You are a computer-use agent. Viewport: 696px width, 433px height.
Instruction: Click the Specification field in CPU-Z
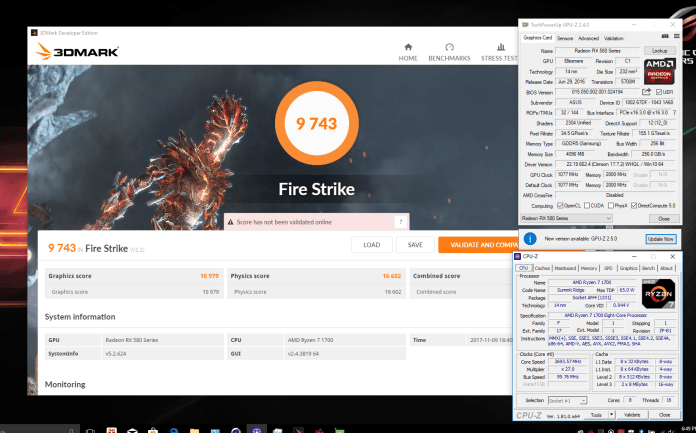coord(612,315)
